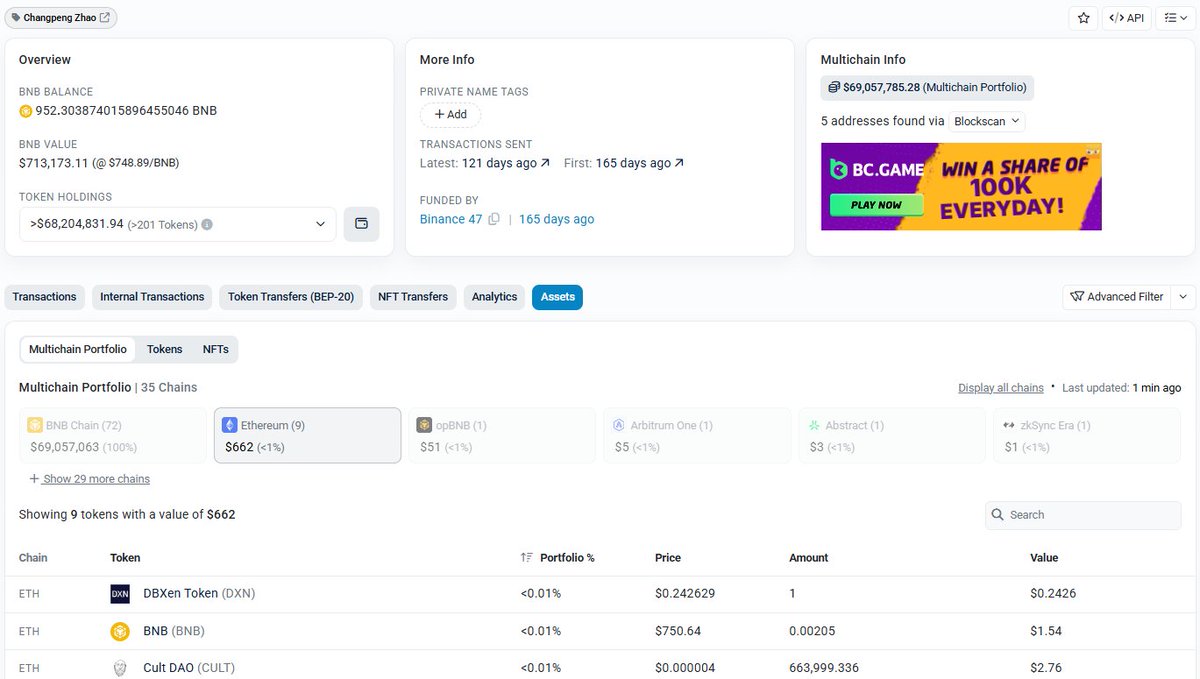Click the BNB token logo in table
Screen dimensions: 1200x679
click(120, 631)
